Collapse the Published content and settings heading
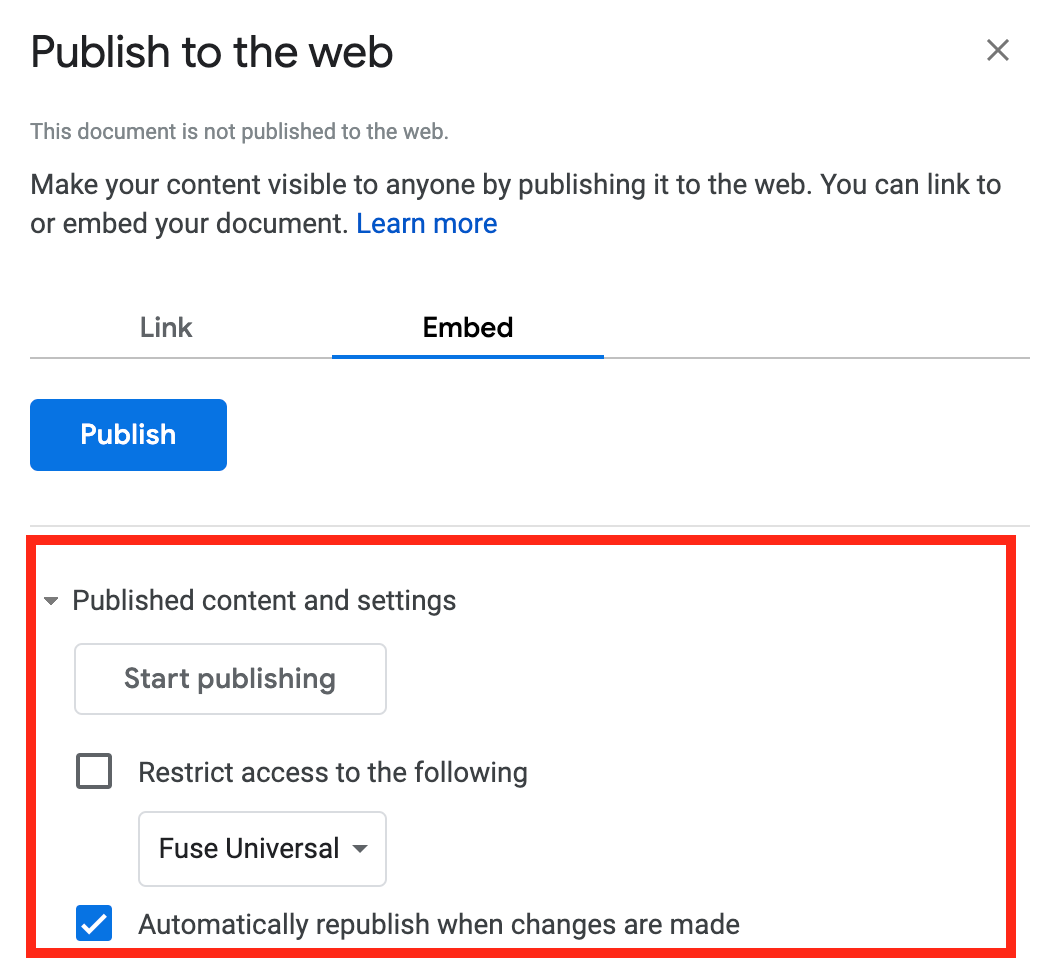Screen dimensions: 1058x960 click(264, 601)
